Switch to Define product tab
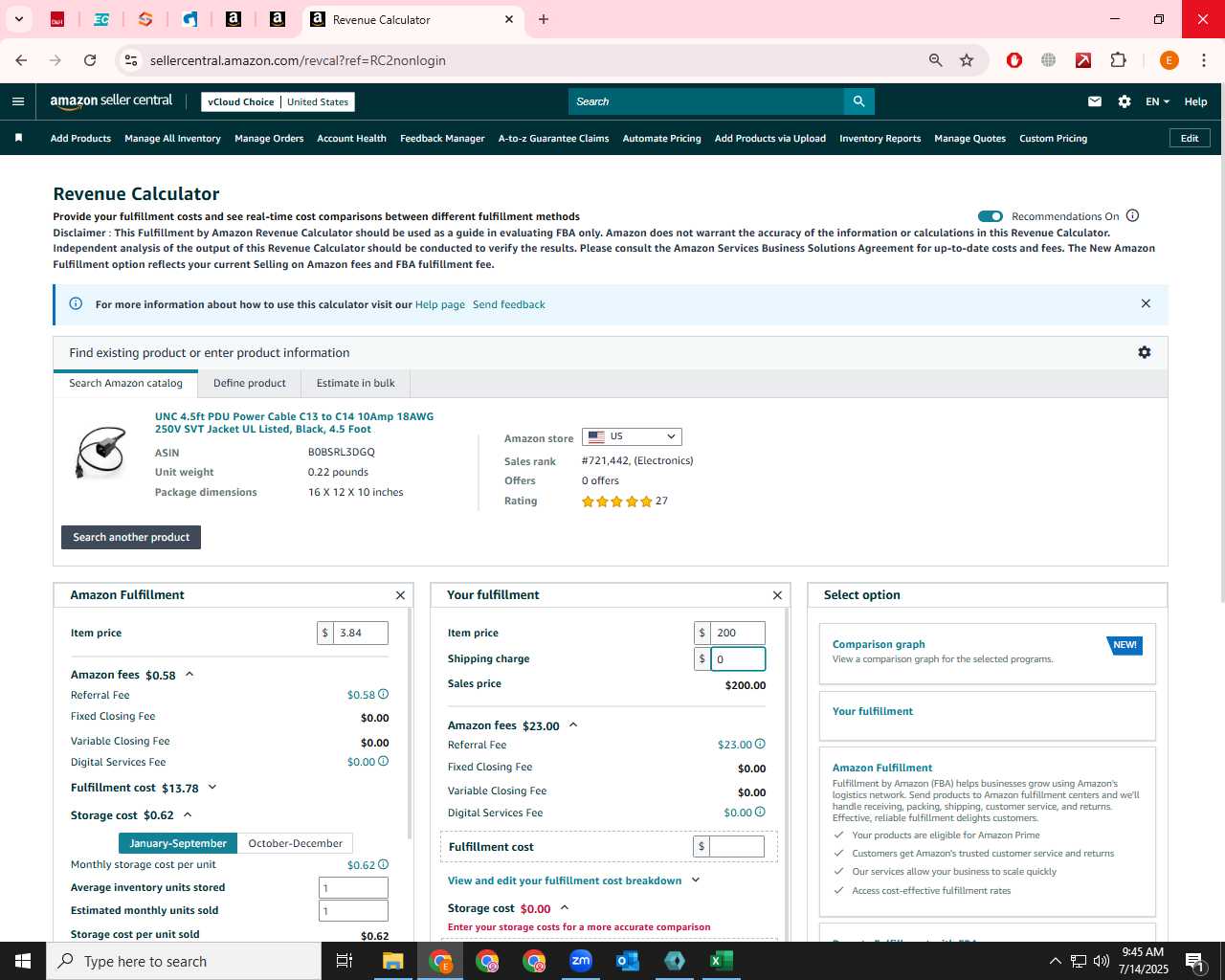Viewport: 1225px width, 980px height. coord(250,383)
